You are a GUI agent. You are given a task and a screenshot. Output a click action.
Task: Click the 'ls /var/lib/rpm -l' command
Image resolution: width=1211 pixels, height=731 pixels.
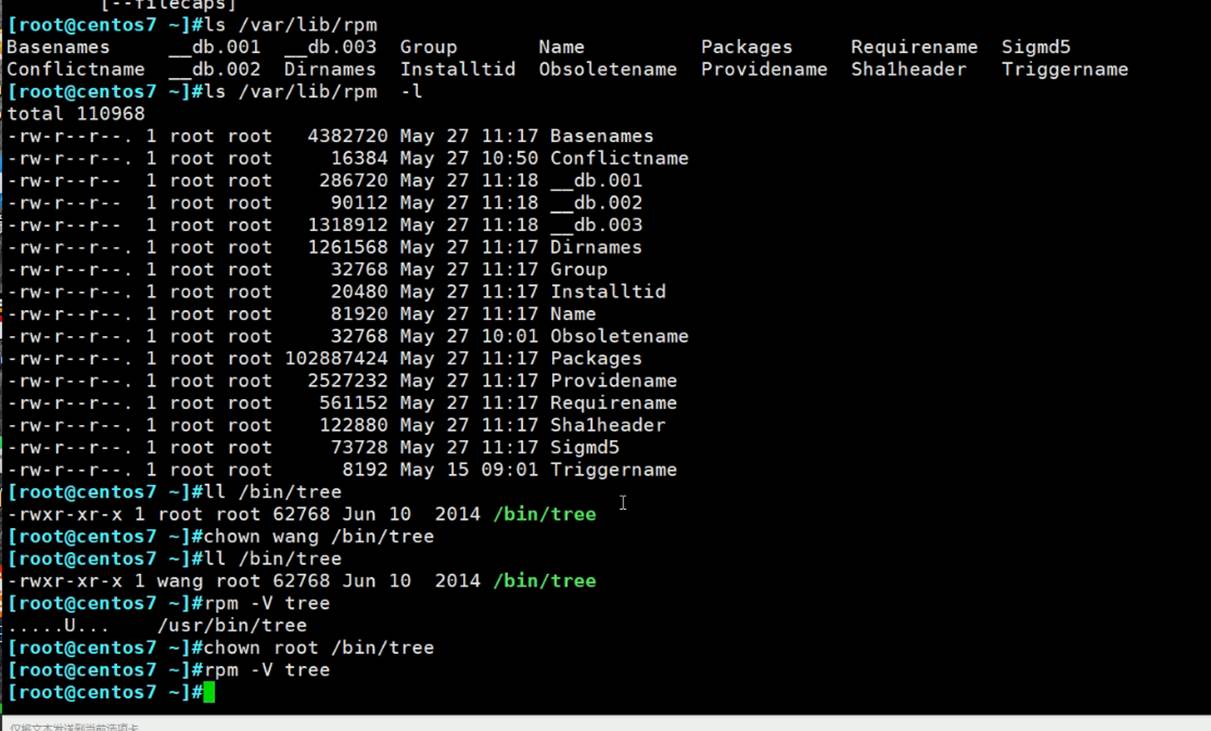click(x=312, y=92)
